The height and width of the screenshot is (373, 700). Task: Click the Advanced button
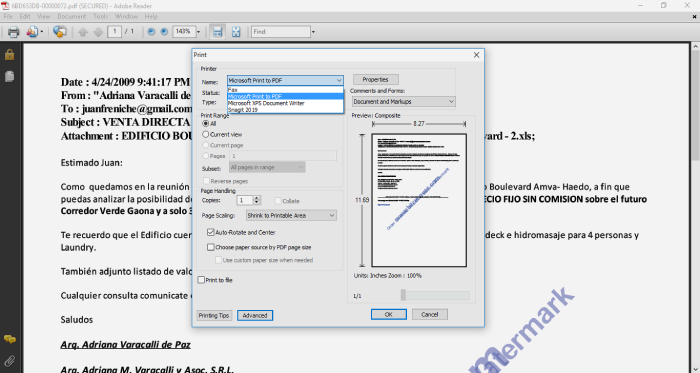[255, 315]
